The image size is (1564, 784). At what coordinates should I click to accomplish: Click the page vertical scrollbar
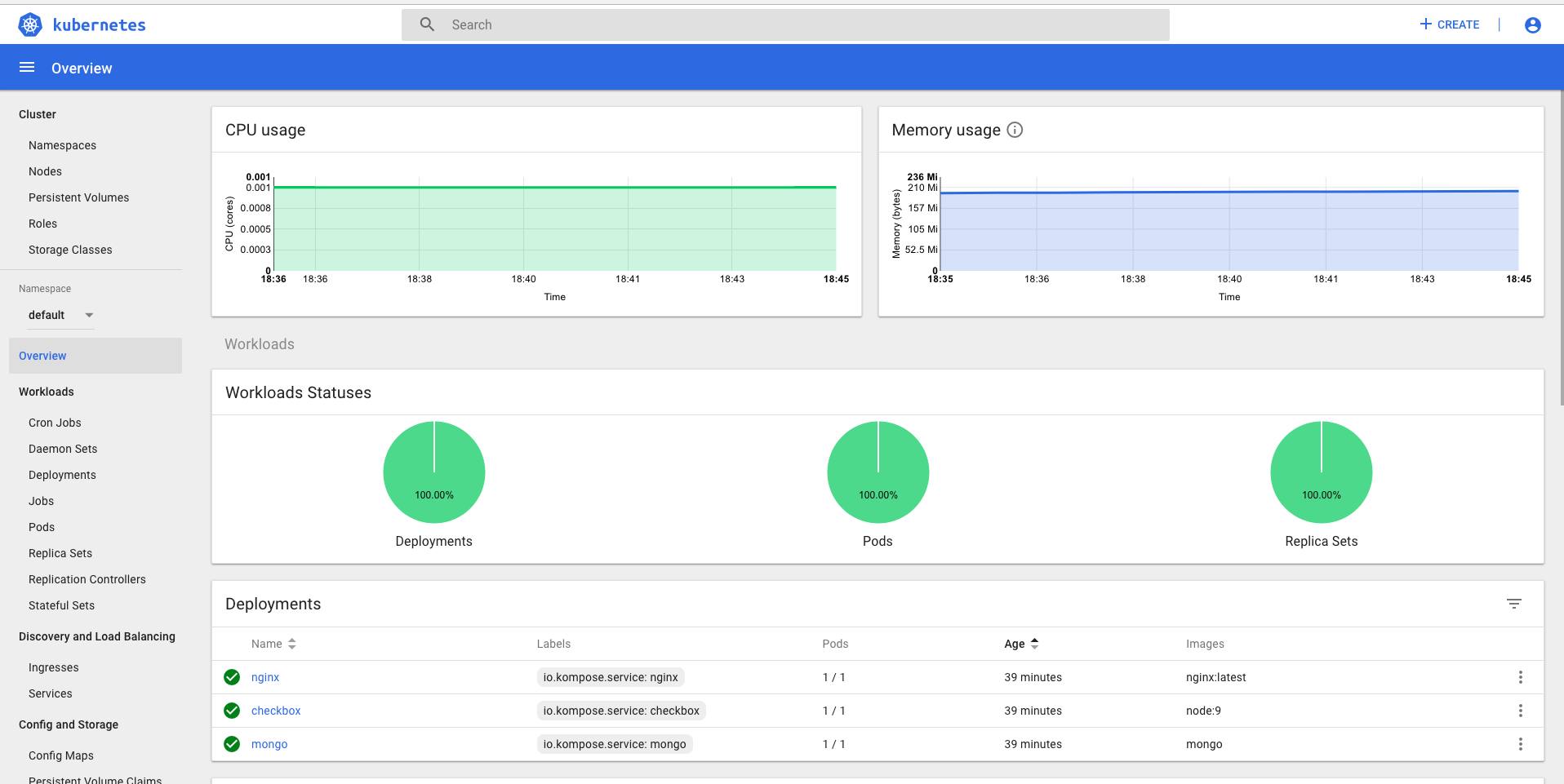[1561, 247]
